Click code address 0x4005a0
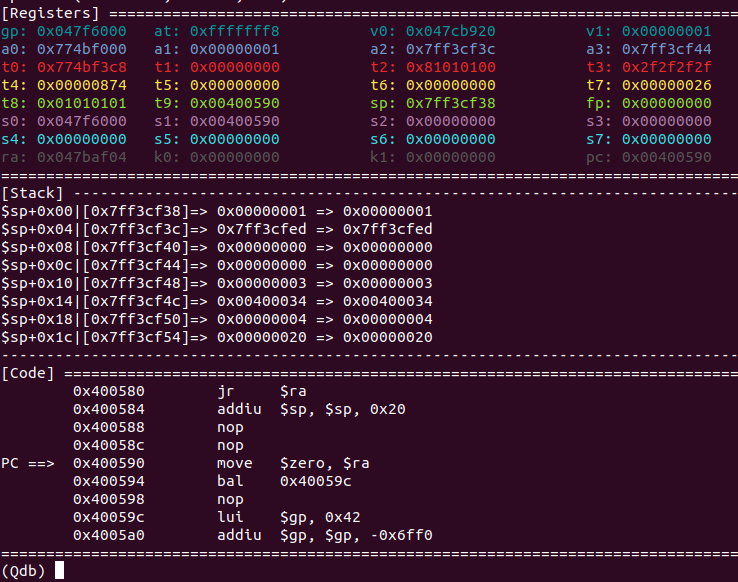738x582 pixels. 109,535
